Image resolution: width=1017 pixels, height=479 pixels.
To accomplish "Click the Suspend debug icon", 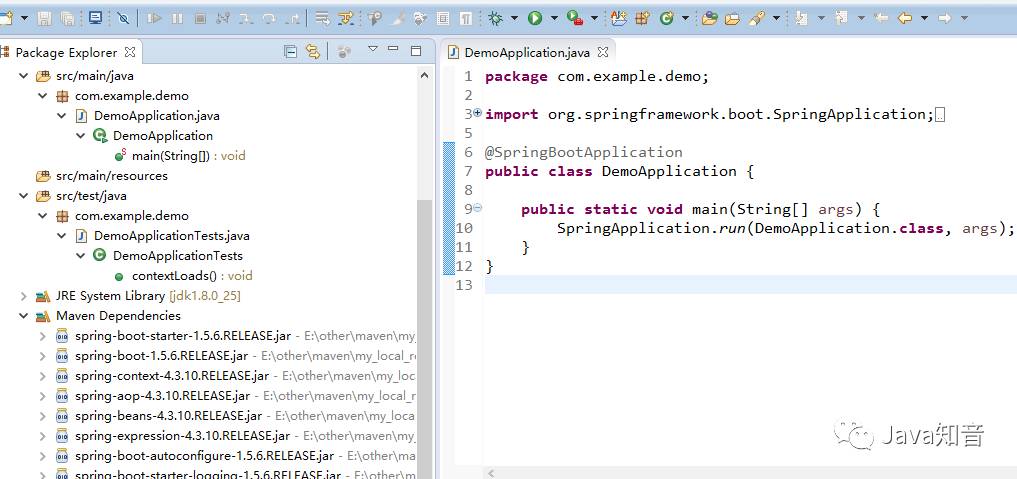I will [x=177, y=19].
